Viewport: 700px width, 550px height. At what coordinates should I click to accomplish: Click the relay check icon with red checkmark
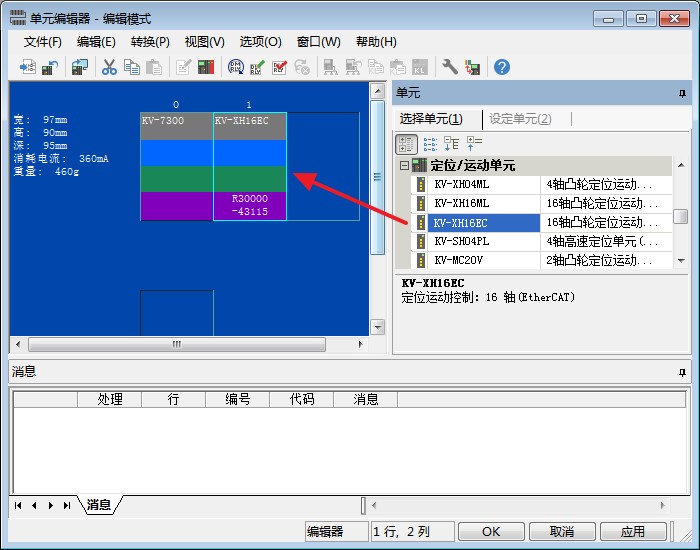tap(279, 67)
